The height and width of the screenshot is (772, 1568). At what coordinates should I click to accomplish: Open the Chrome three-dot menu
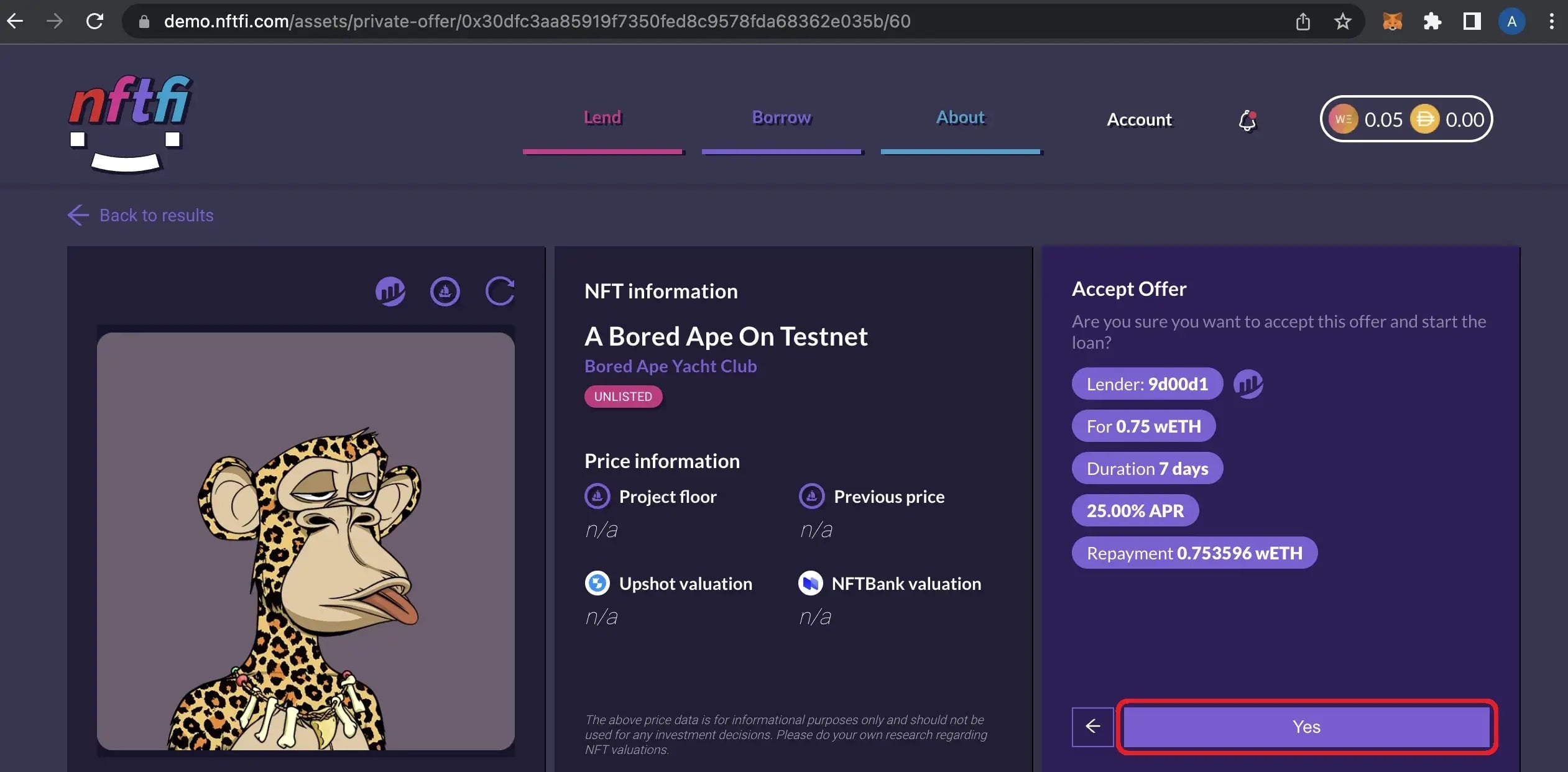(1552, 22)
